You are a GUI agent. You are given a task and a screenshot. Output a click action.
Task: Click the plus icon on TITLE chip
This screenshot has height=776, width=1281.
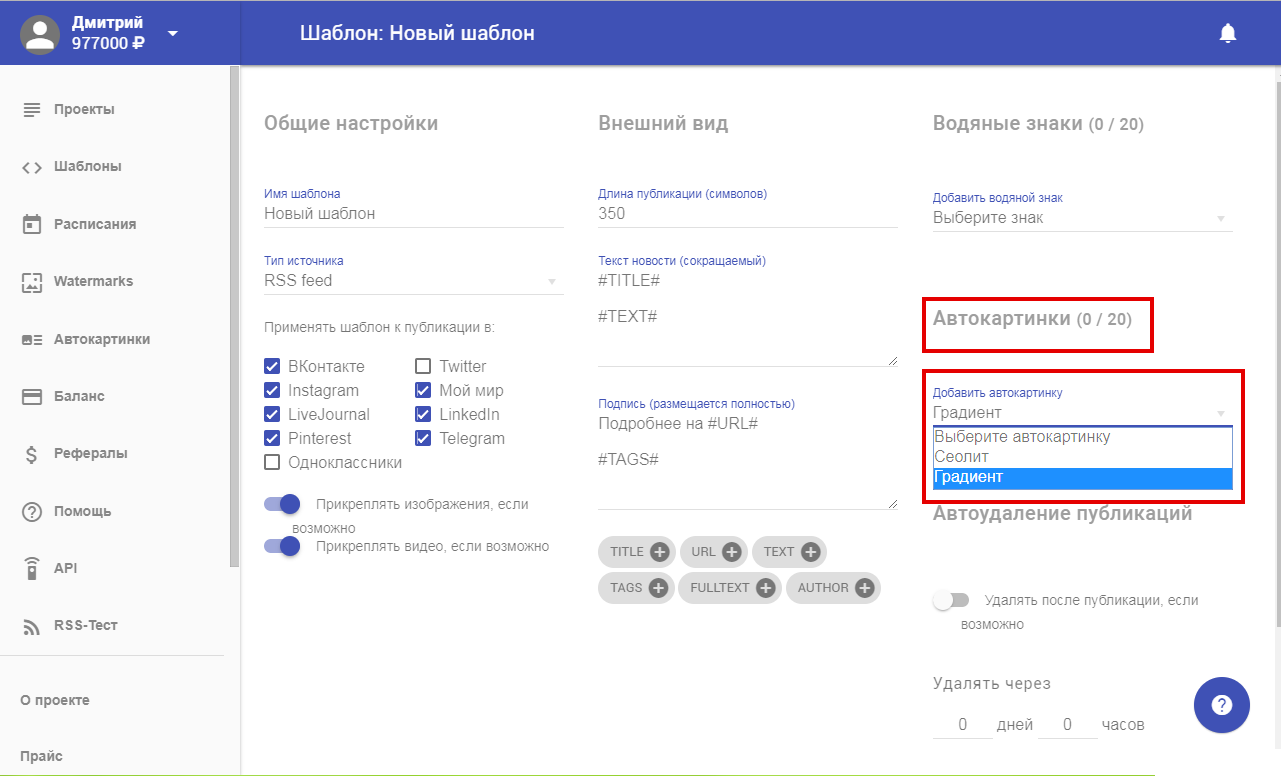click(x=659, y=552)
